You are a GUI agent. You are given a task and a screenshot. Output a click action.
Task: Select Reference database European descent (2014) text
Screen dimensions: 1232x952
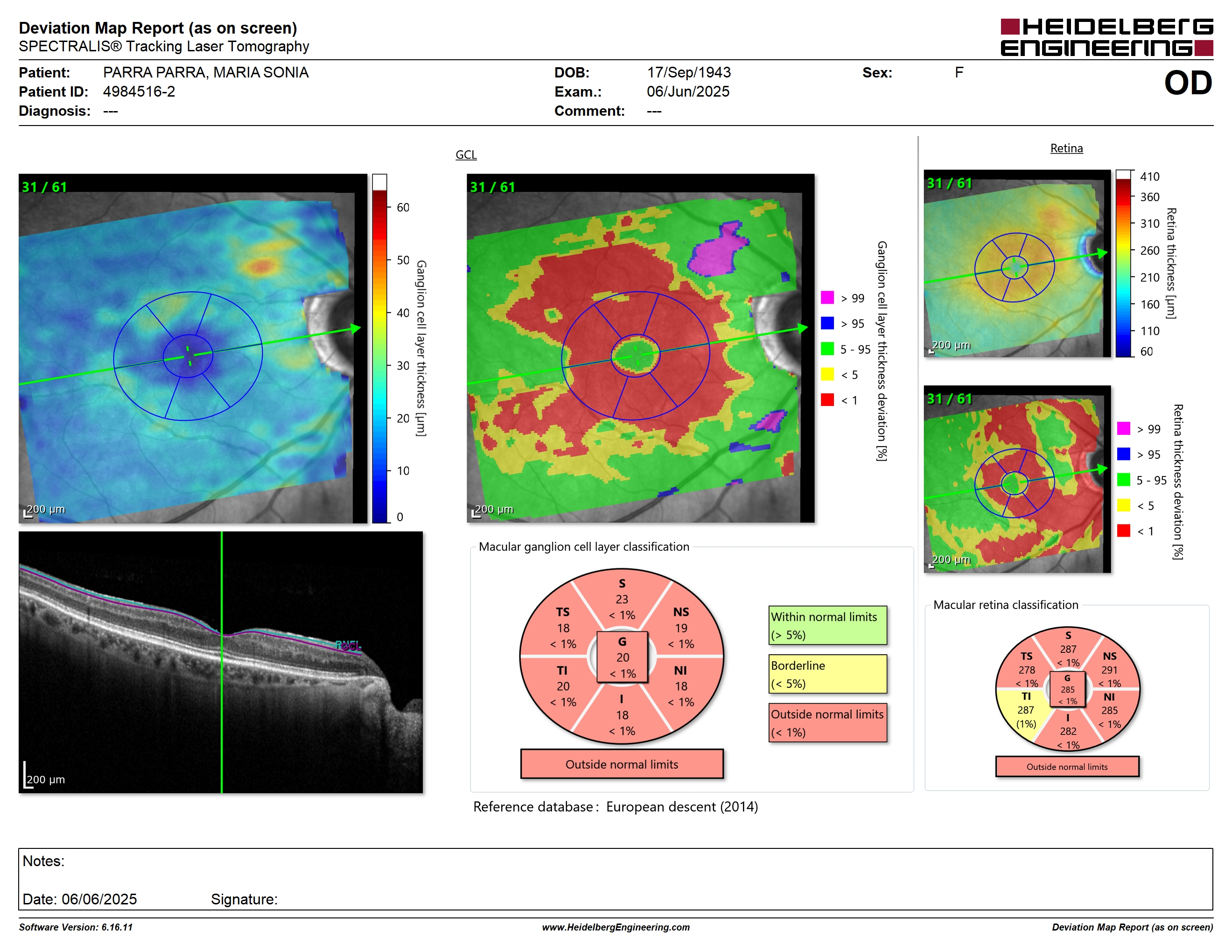(x=616, y=806)
